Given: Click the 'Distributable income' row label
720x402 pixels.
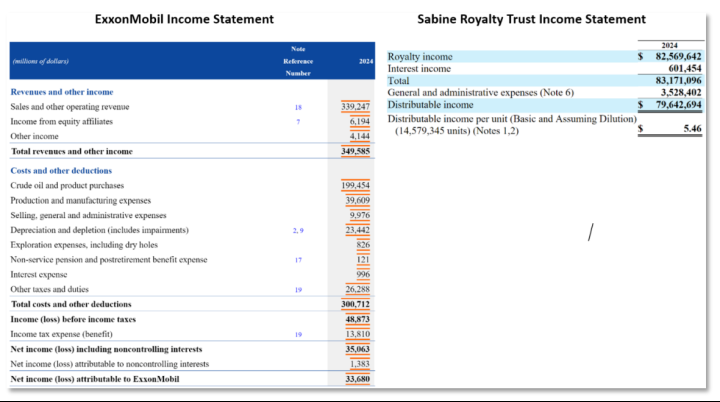Looking at the screenshot, I should tap(430, 105).
